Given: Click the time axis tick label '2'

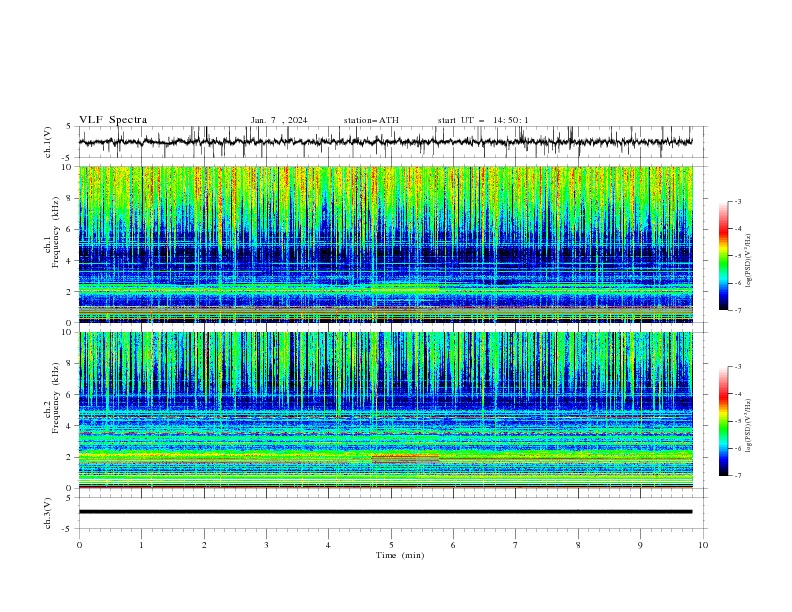Looking at the screenshot, I should pos(204,545).
